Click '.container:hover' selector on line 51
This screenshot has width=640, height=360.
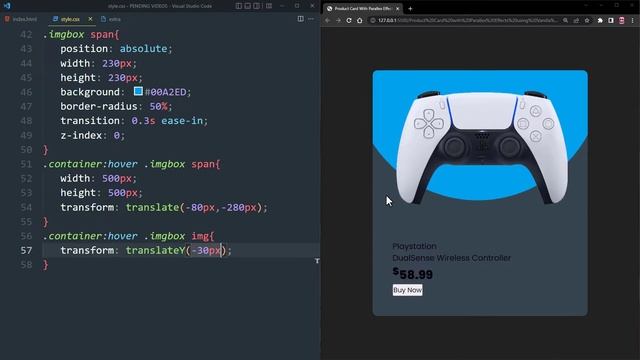90,164
